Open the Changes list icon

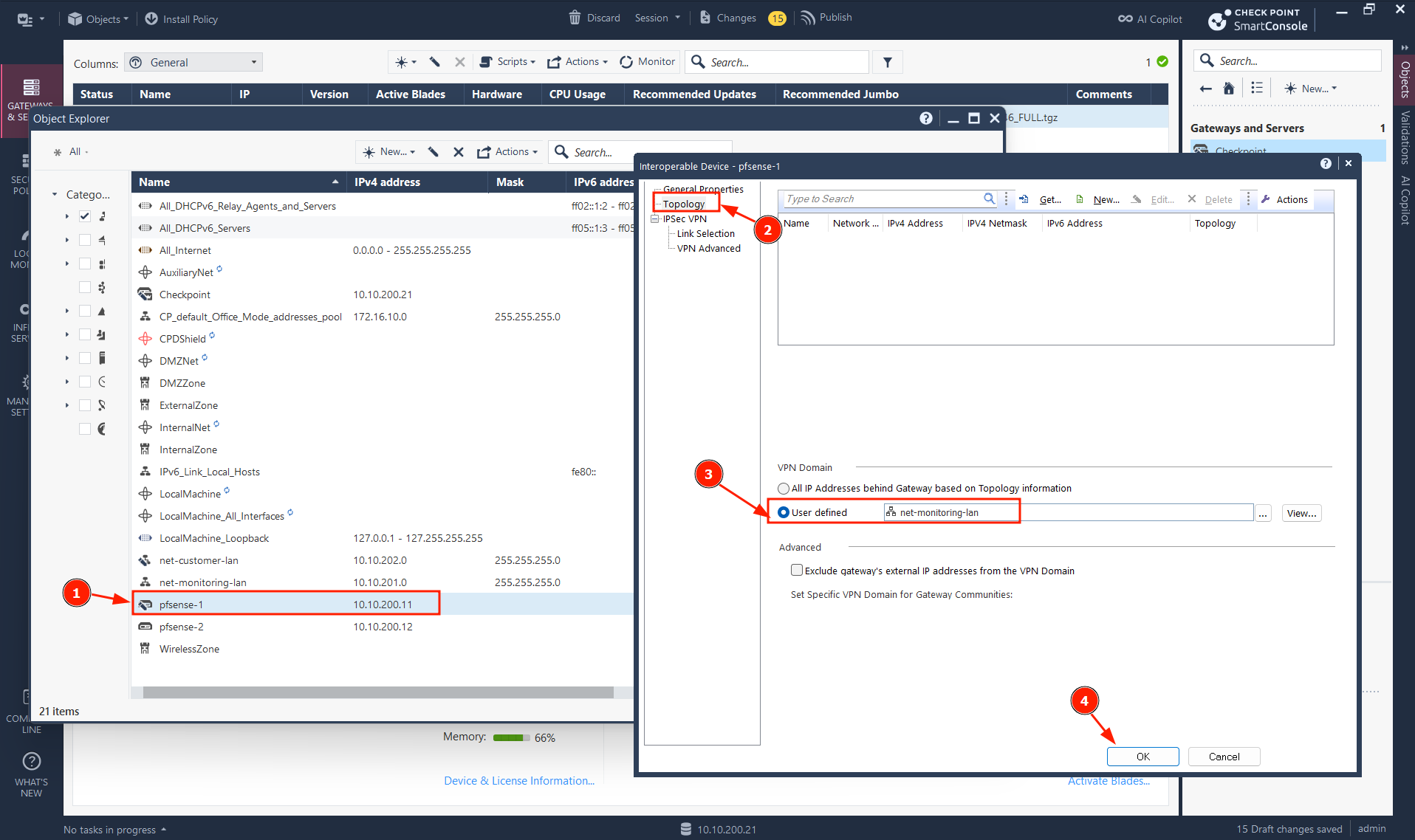[705, 18]
